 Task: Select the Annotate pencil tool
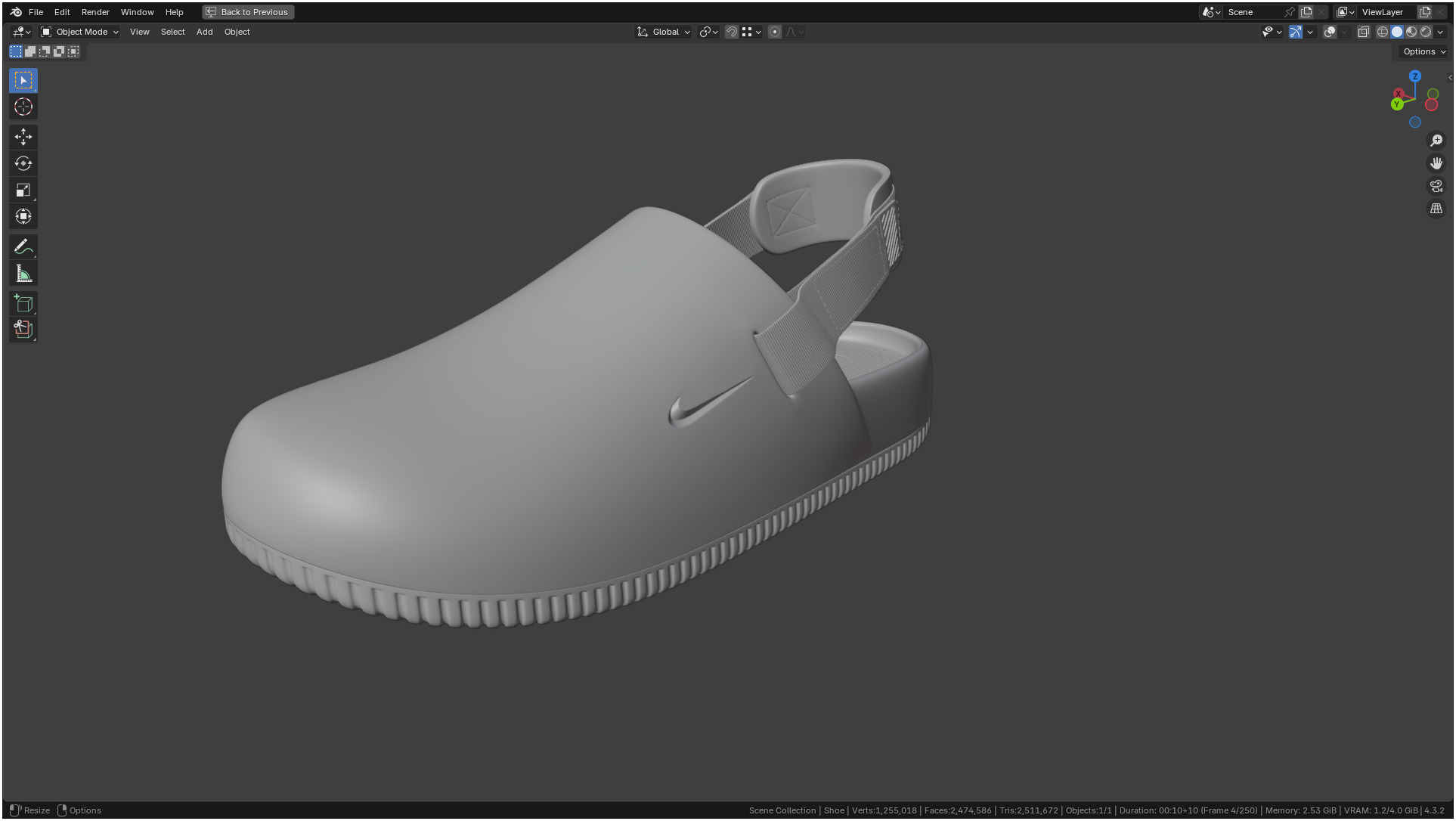coord(23,247)
